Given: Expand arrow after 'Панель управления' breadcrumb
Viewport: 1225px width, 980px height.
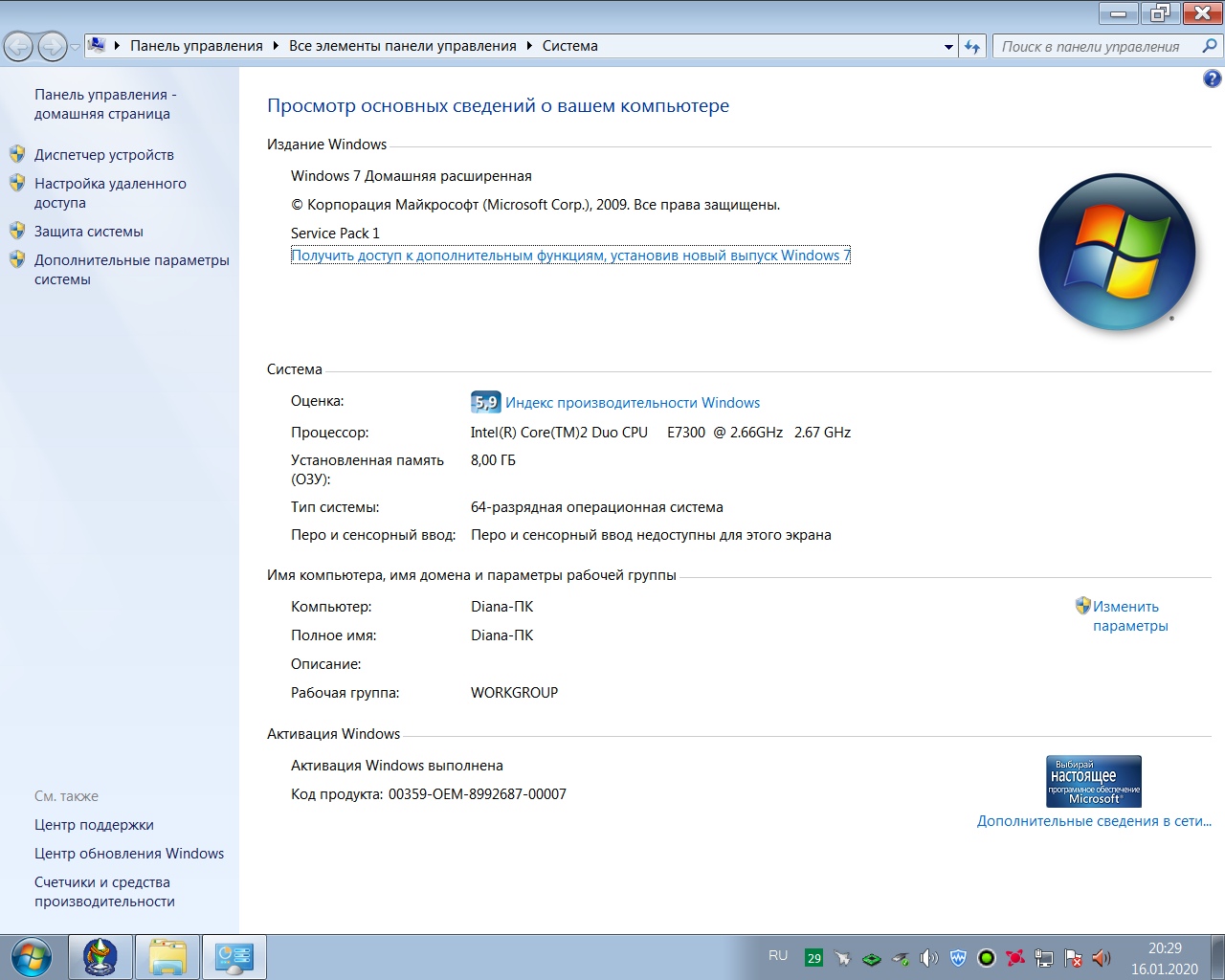Looking at the screenshot, I should tap(276, 46).
